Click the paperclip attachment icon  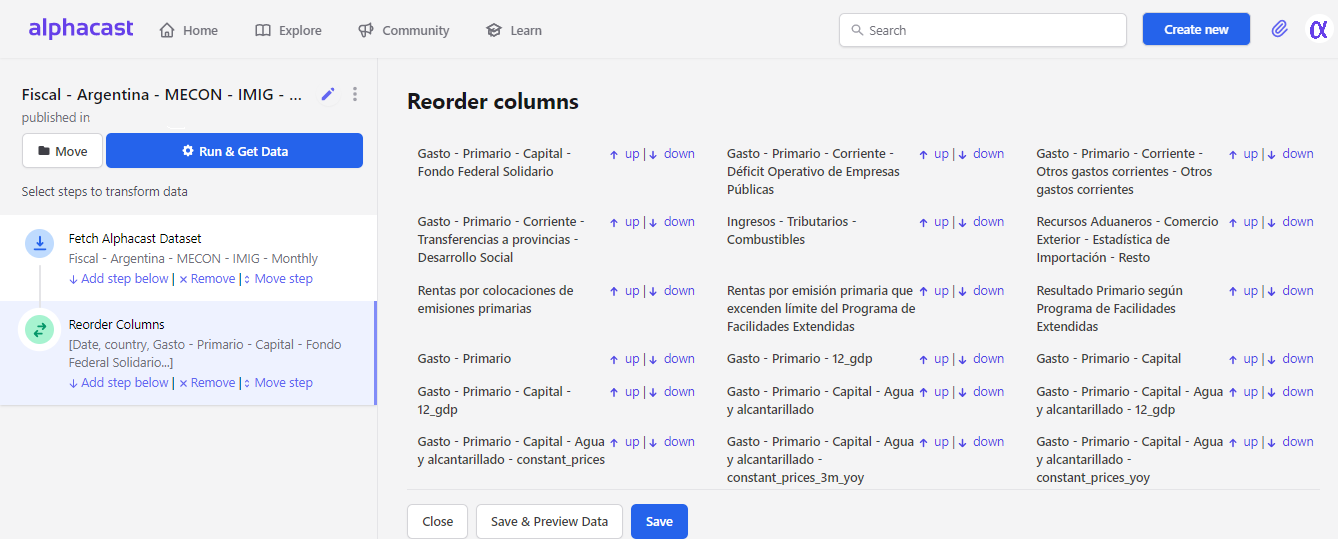click(1279, 29)
